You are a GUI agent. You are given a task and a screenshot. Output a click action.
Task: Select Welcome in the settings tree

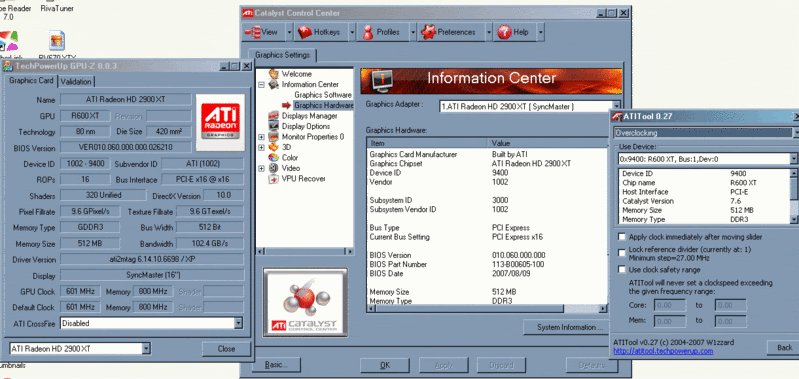296,74
